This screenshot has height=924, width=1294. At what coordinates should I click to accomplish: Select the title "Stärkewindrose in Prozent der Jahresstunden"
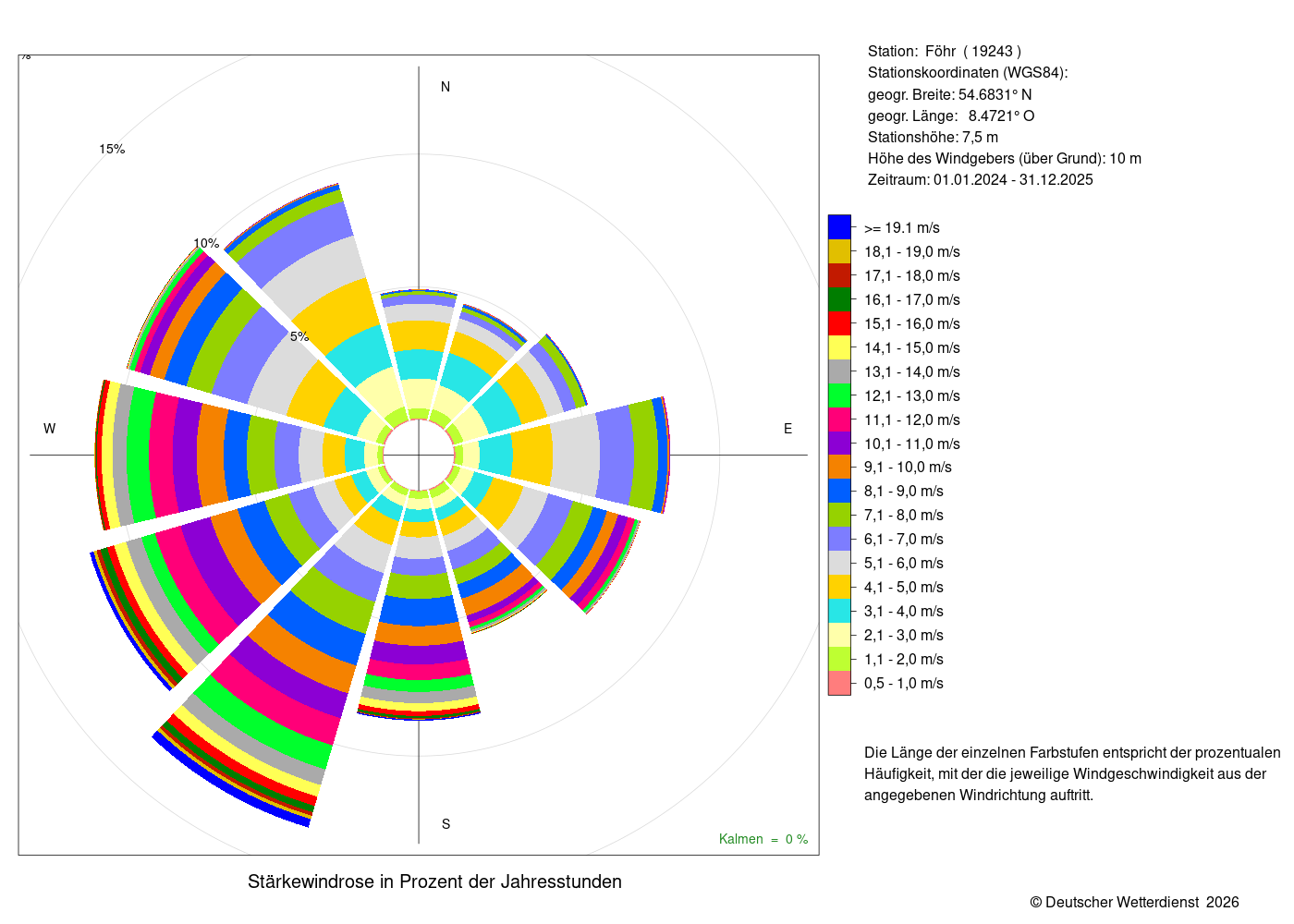(x=434, y=881)
